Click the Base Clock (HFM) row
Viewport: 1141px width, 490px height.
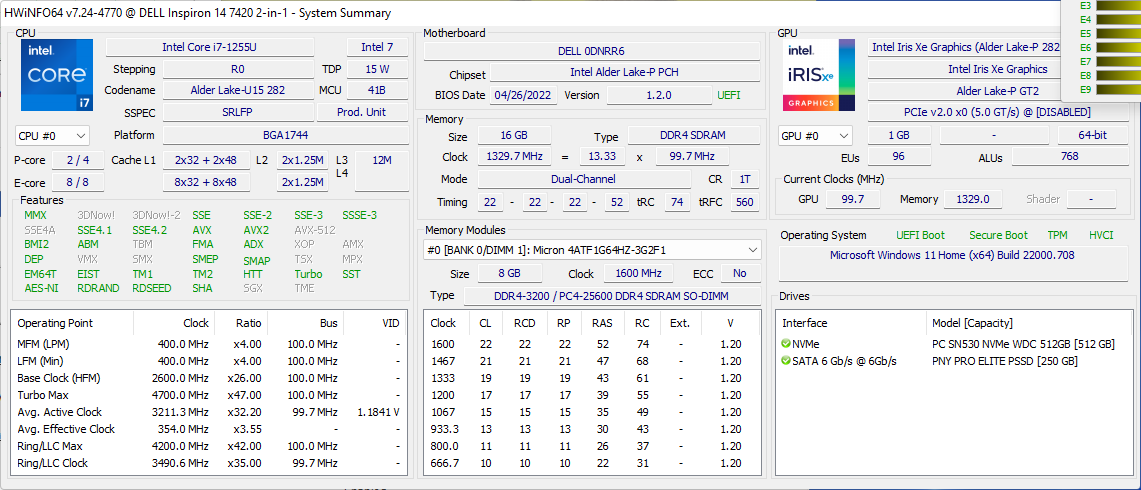209,378
